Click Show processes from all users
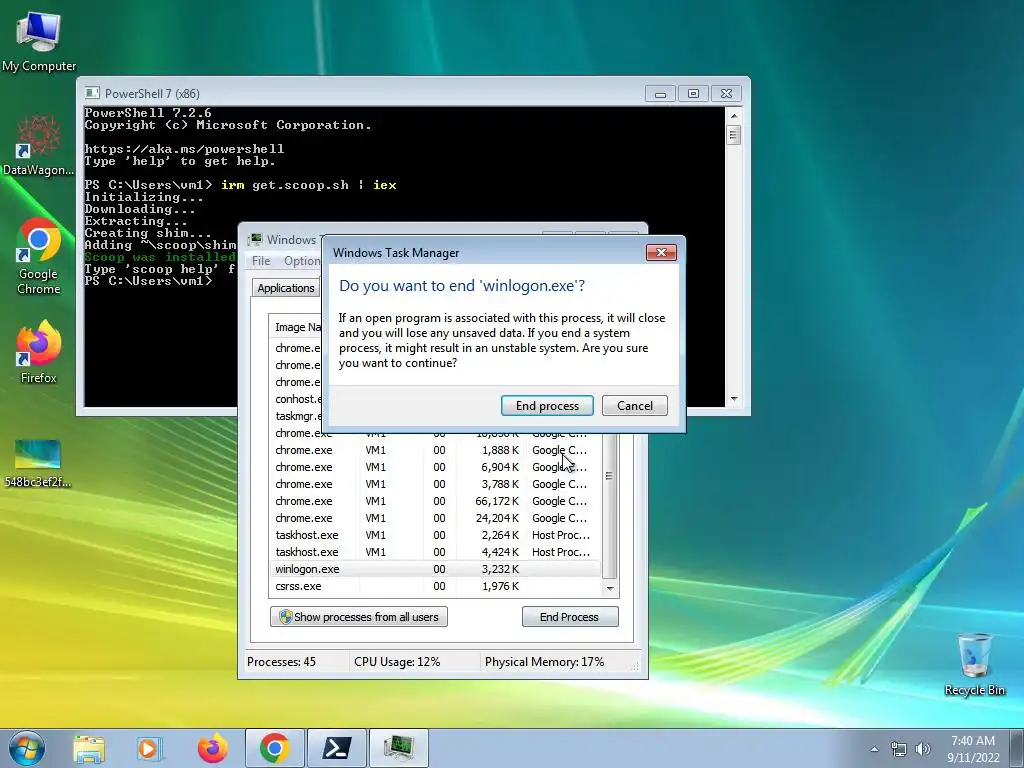Image resolution: width=1024 pixels, height=768 pixels. click(x=359, y=616)
